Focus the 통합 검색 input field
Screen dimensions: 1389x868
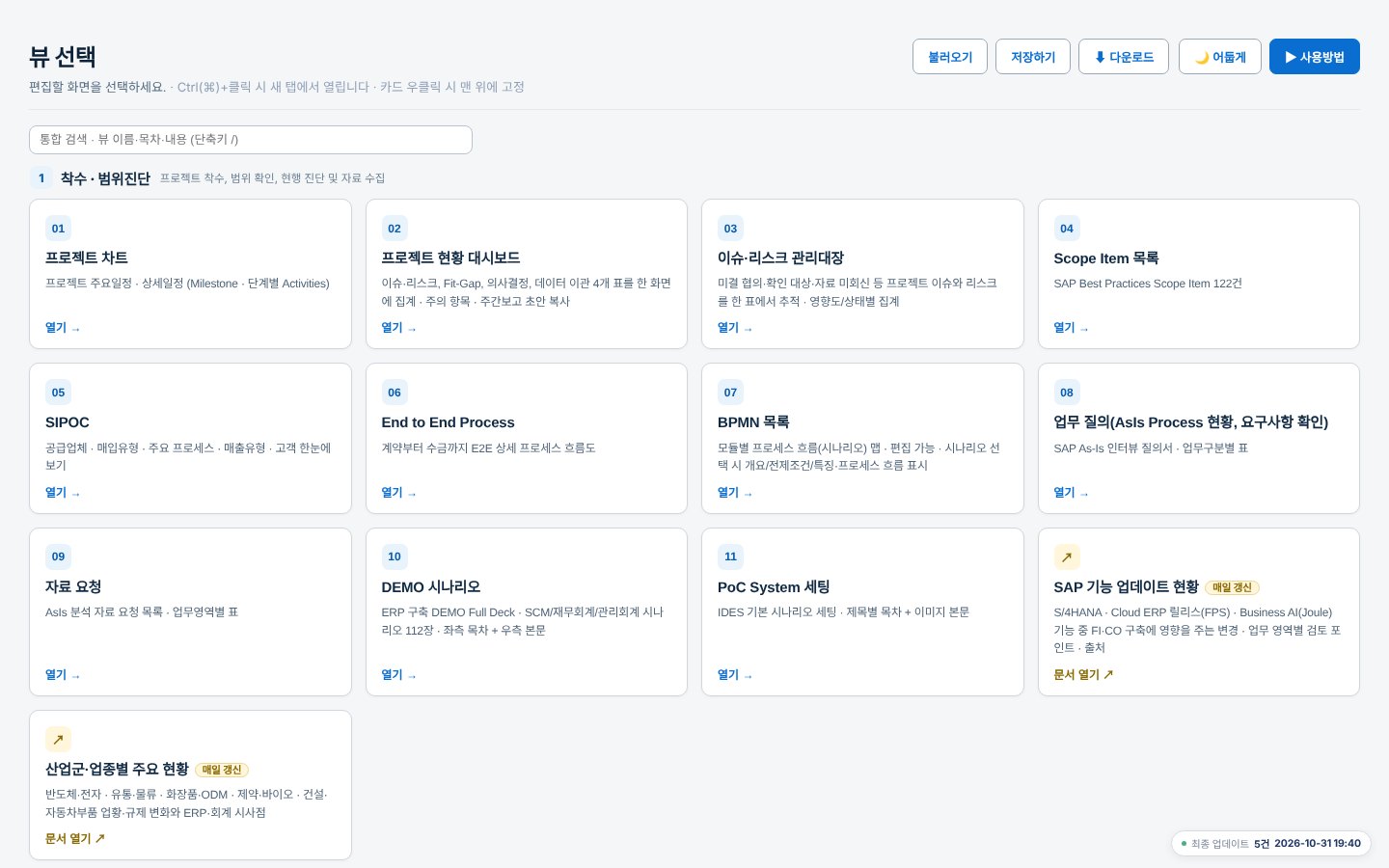click(251, 140)
